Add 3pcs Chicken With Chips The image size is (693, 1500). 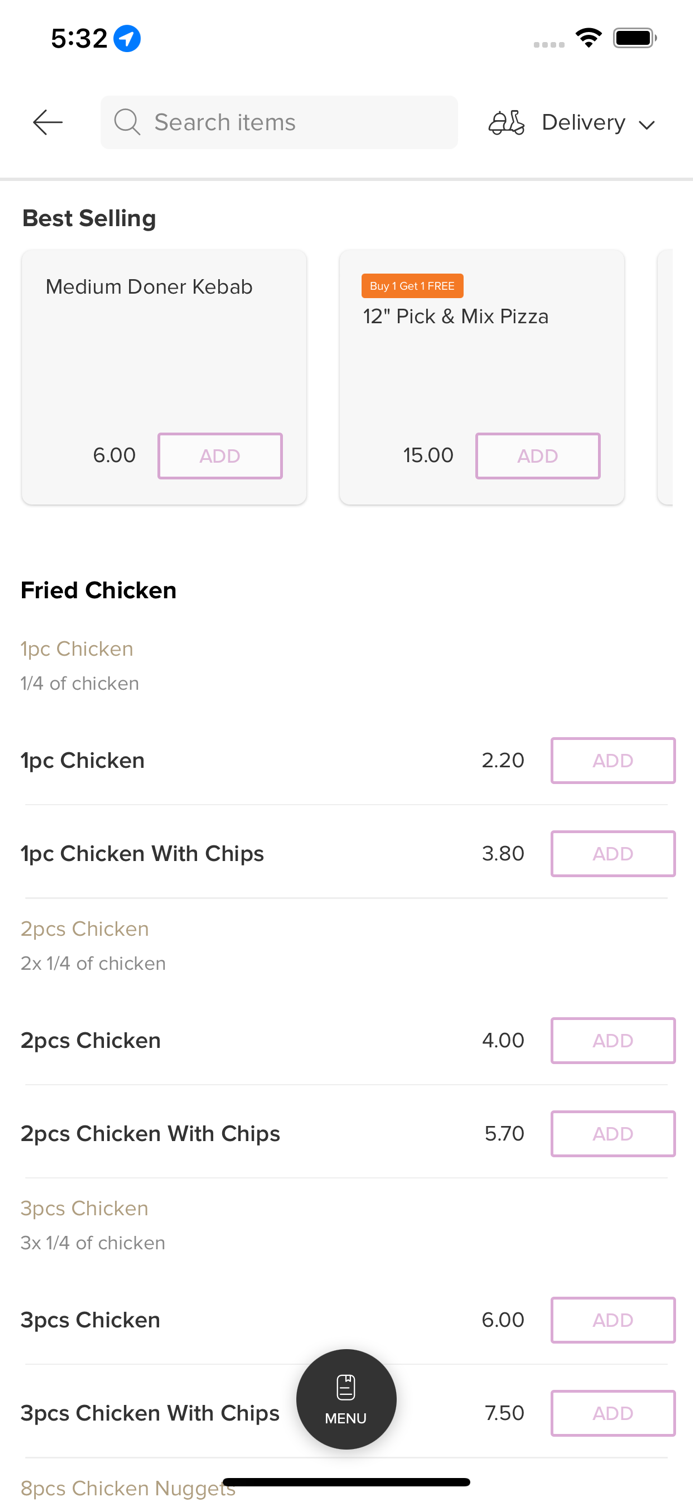tap(613, 1413)
